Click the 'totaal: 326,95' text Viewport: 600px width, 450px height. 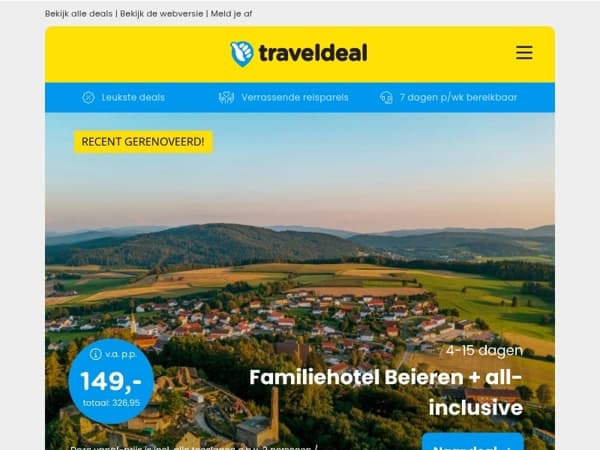(111, 403)
